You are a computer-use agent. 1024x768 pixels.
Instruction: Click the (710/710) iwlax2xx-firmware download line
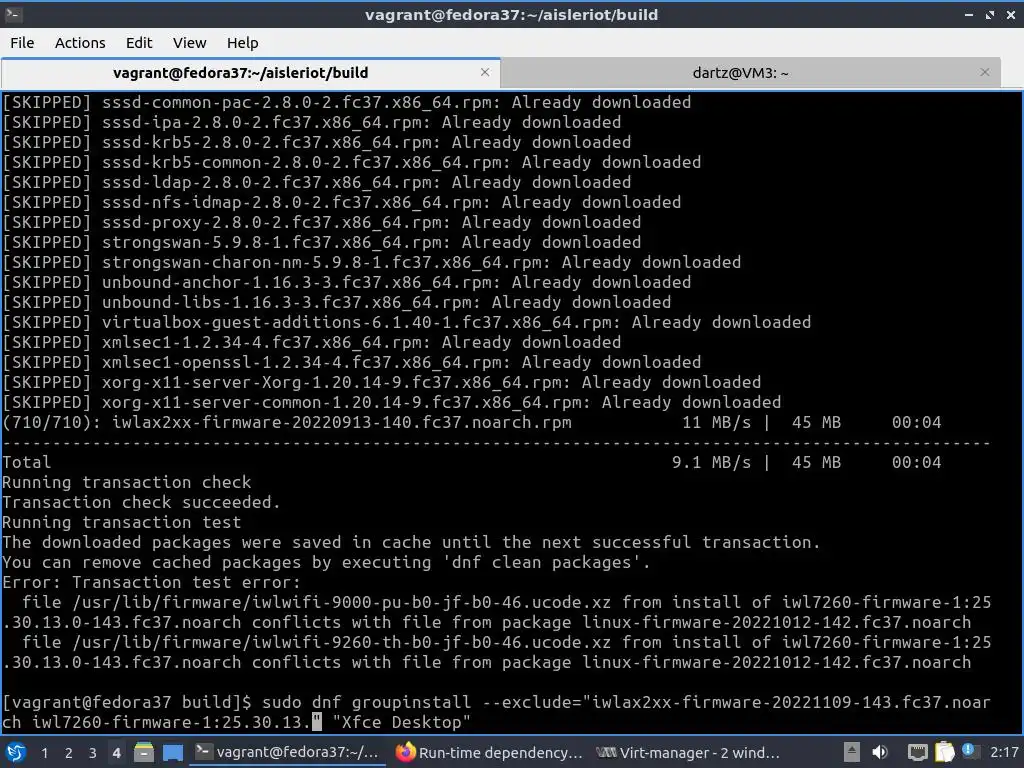(x=472, y=423)
